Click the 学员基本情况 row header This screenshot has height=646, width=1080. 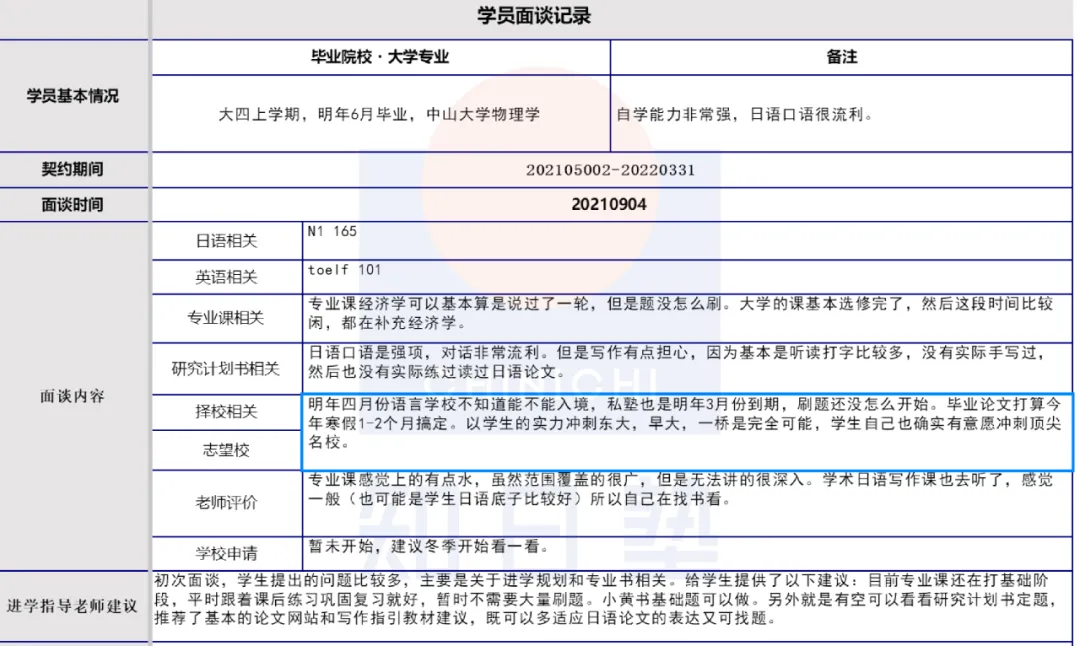74,96
